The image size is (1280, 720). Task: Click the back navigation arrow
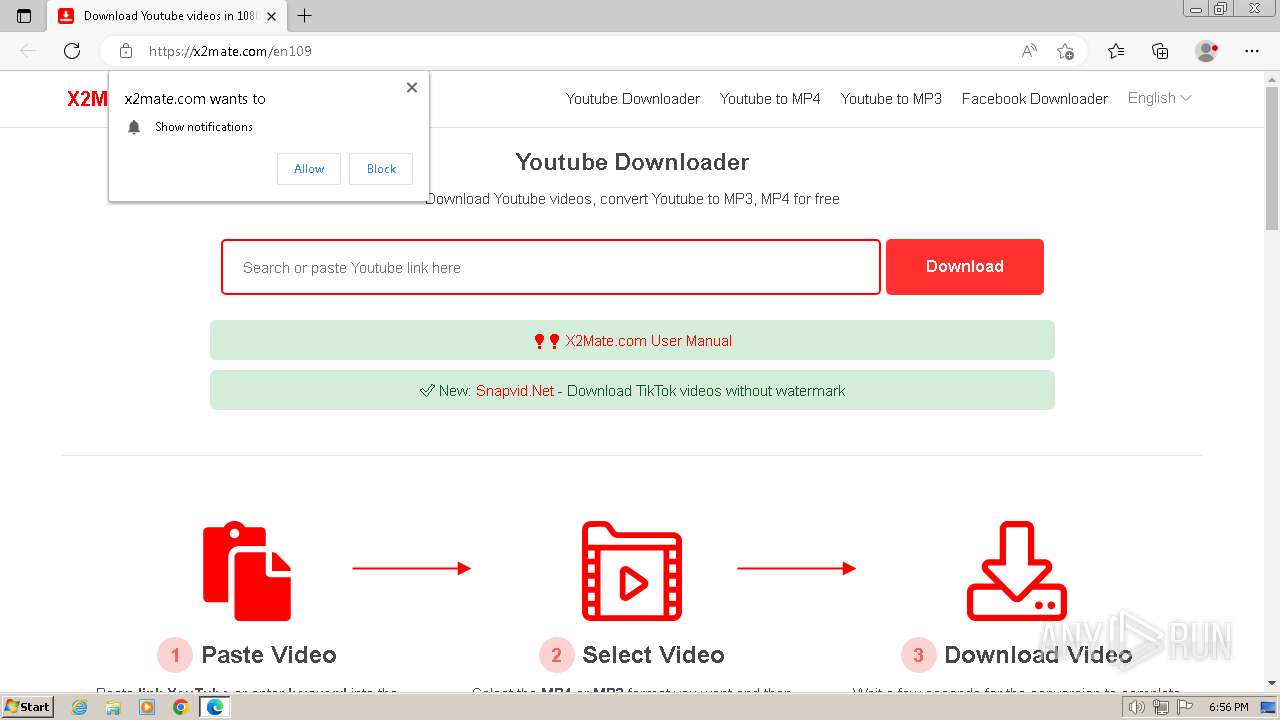[28, 51]
